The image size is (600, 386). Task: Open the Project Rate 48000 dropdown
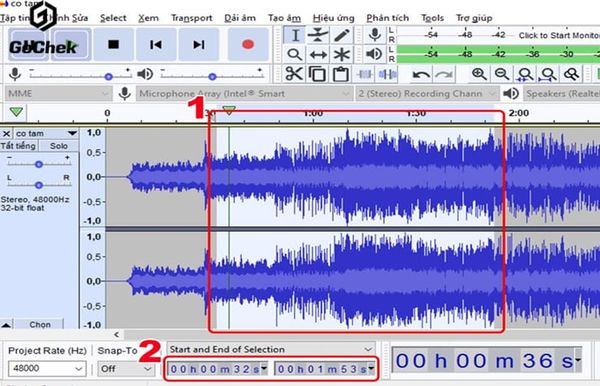coord(47,368)
